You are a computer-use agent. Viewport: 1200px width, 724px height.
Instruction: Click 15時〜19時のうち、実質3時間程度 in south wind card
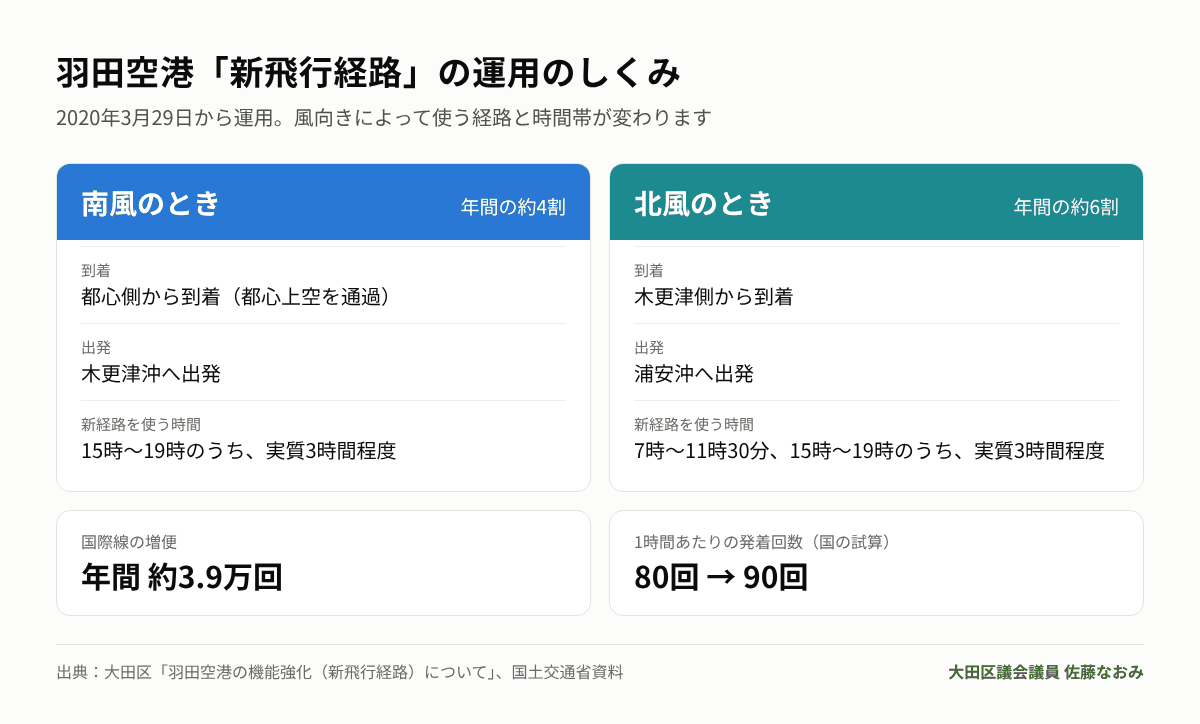(239, 451)
